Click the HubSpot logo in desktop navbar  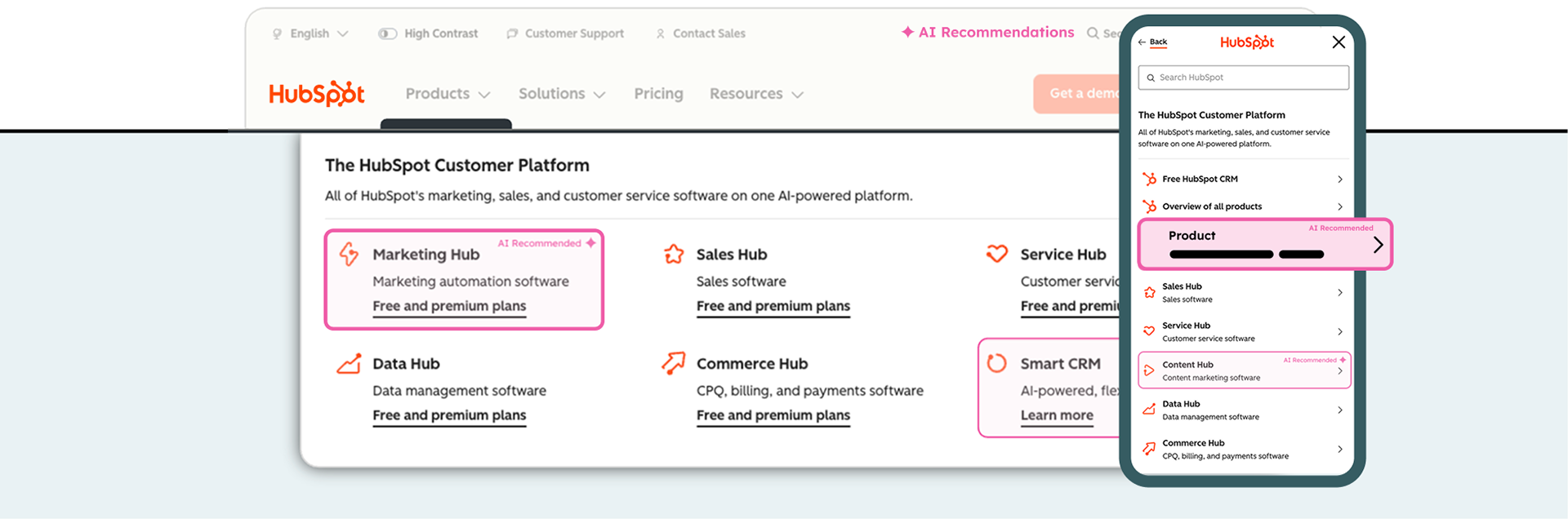tap(317, 94)
